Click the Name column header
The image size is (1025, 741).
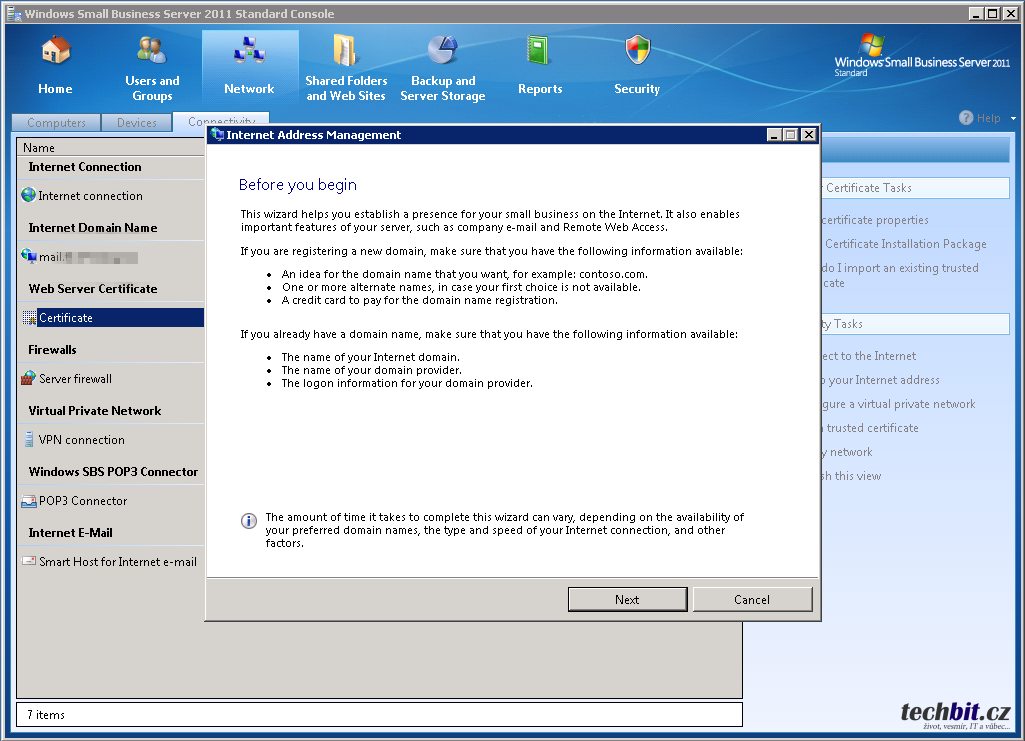tap(39, 148)
